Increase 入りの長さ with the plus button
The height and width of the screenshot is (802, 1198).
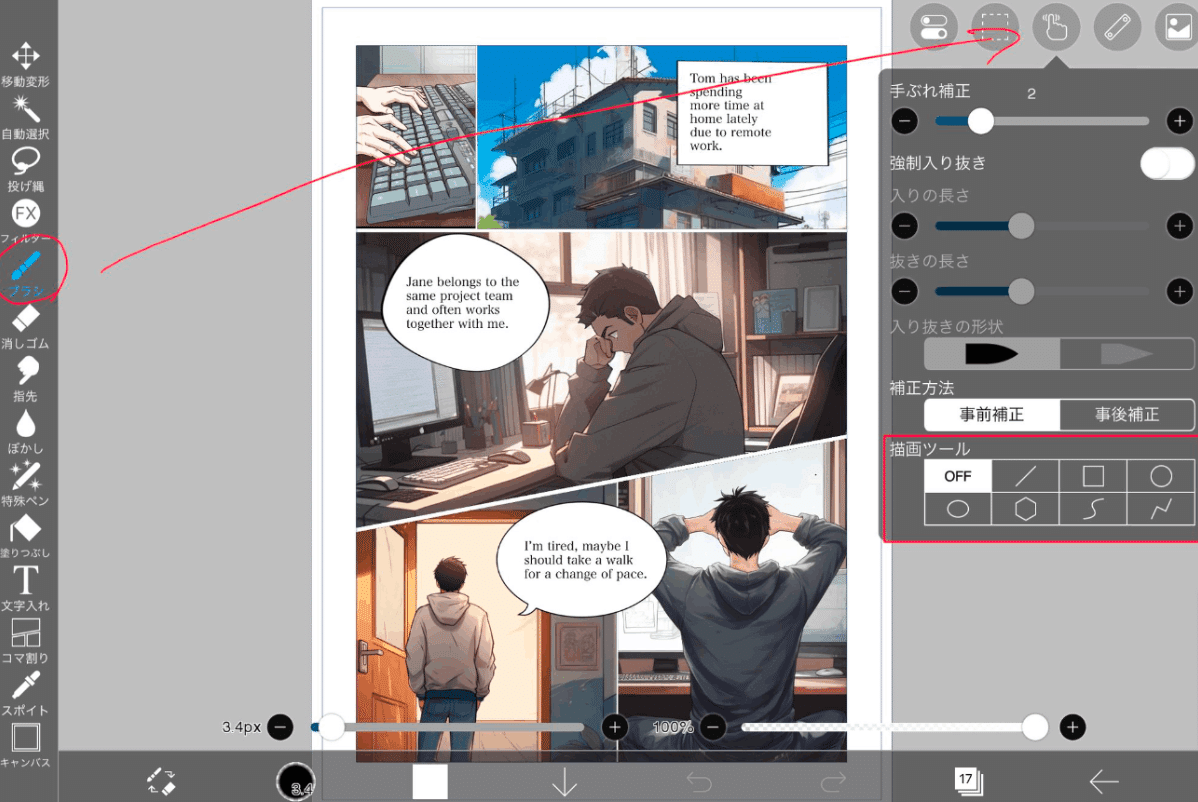pos(1180,225)
